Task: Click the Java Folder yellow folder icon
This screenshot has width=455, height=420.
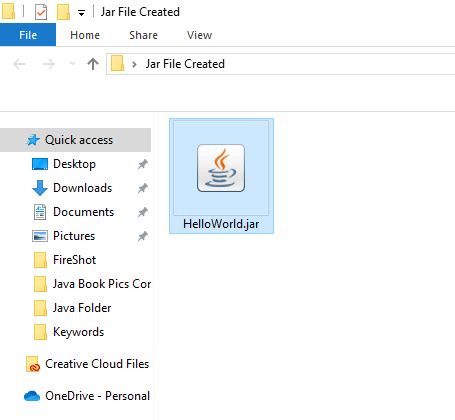Action: 40,308
